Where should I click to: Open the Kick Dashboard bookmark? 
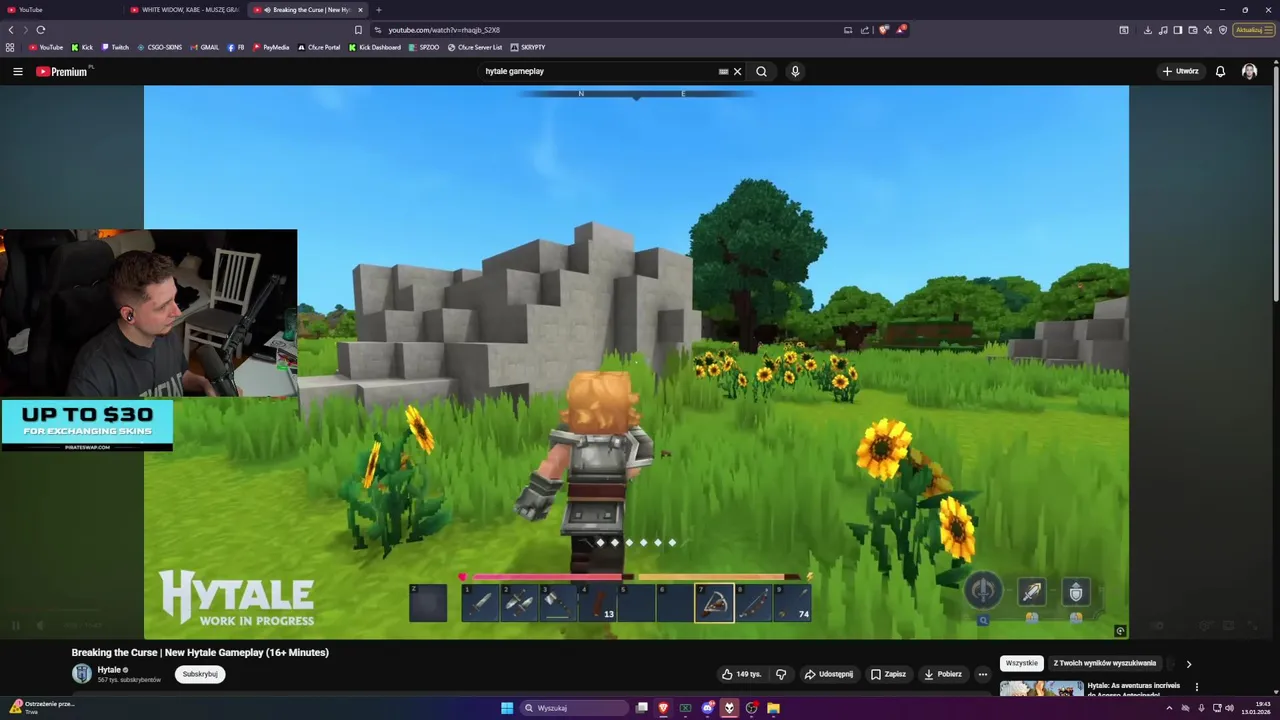click(x=375, y=47)
